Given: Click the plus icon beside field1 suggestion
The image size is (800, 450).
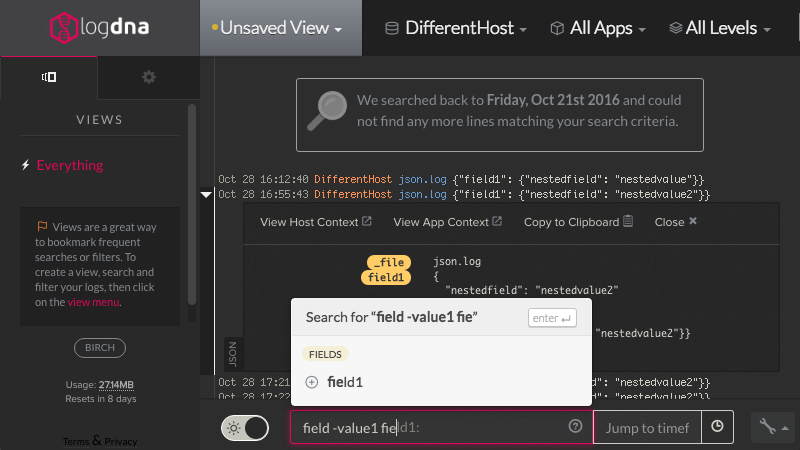Looking at the screenshot, I should coord(311,382).
